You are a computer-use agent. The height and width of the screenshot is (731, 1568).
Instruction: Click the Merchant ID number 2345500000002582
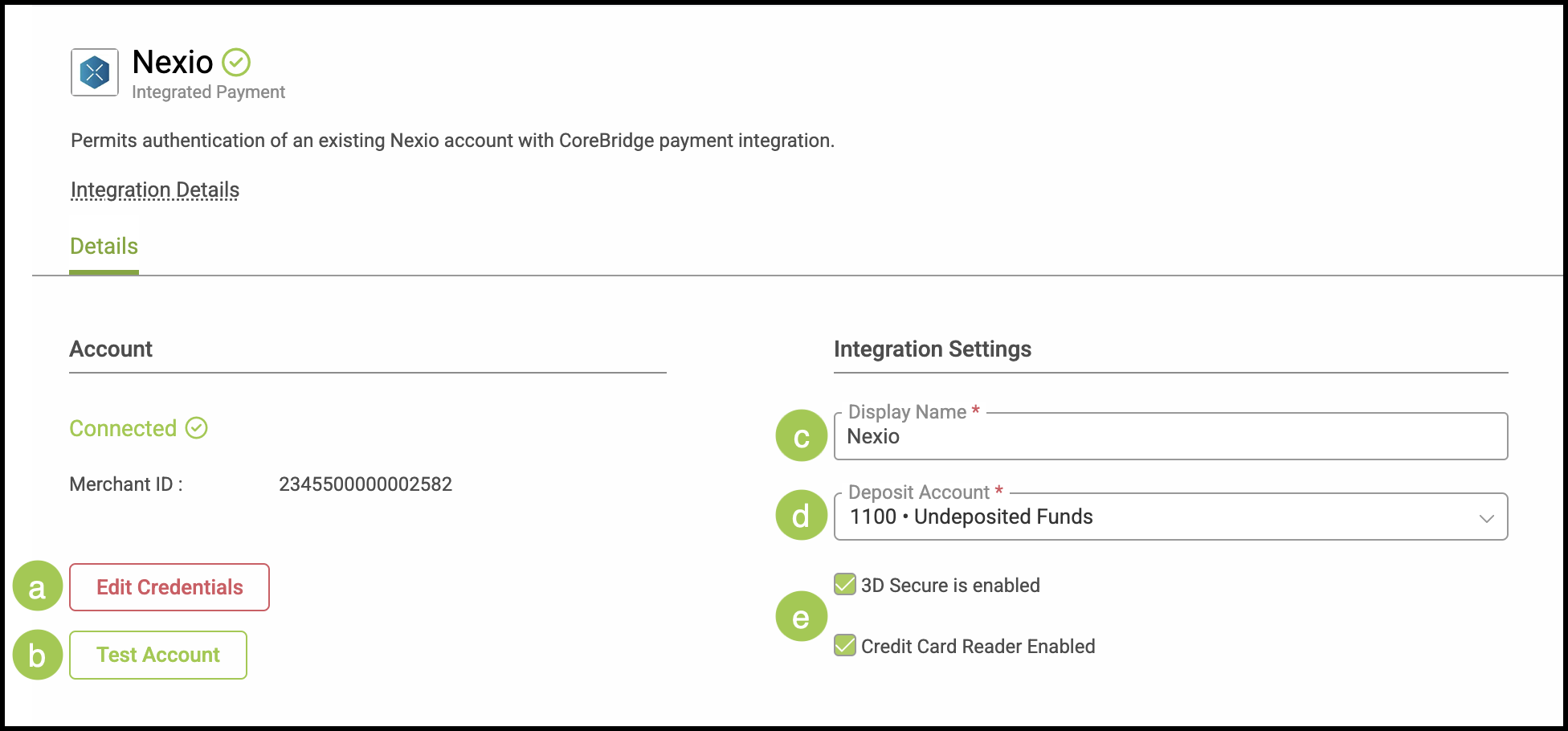pos(365,484)
